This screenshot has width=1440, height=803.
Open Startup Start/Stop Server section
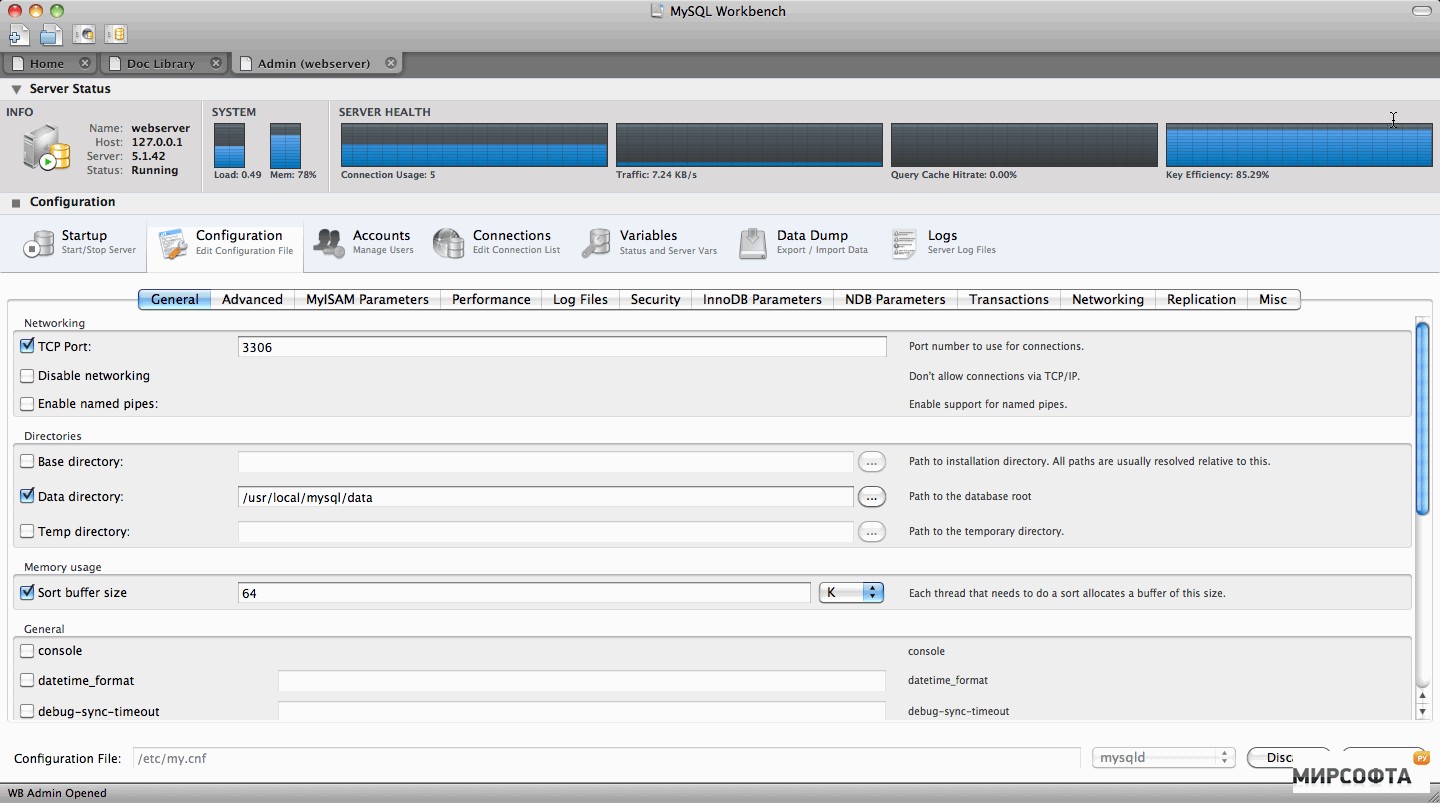(x=82, y=243)
